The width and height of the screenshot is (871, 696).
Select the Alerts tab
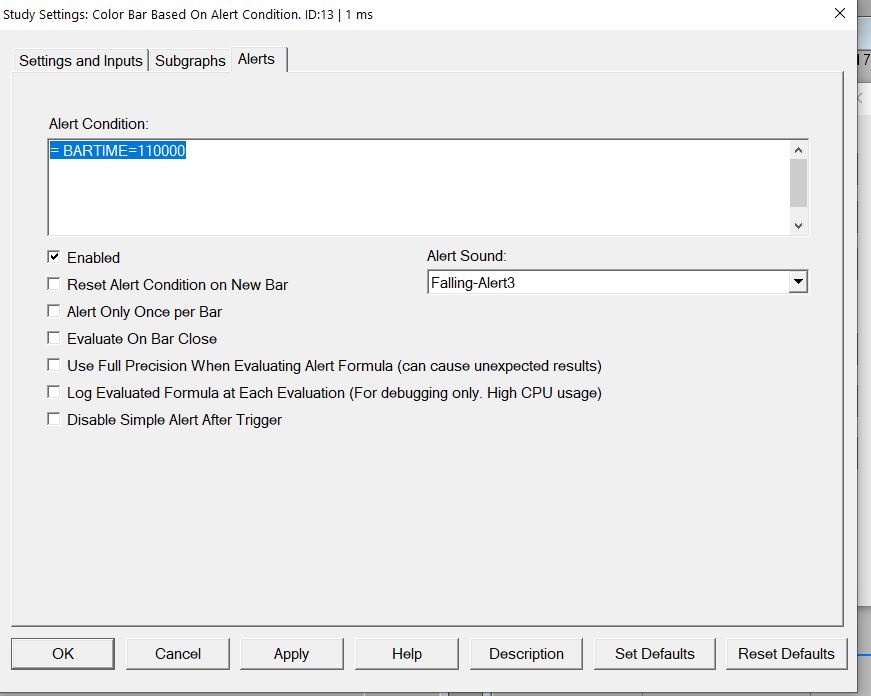coord(256,60)
